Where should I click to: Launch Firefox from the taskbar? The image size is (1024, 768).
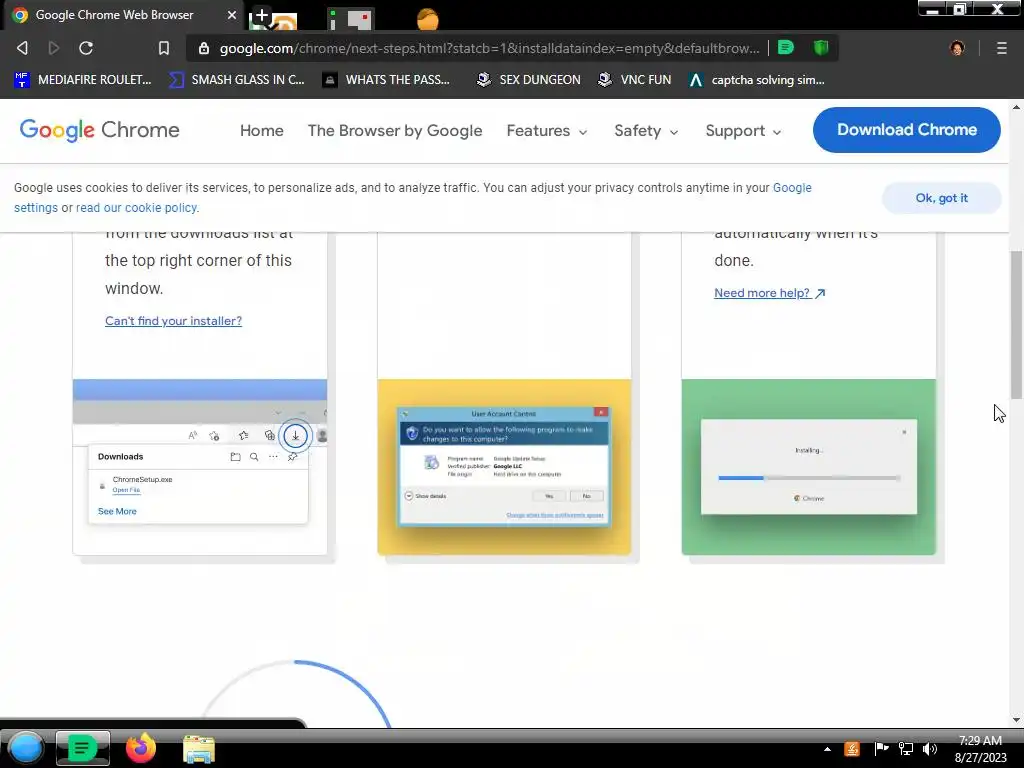point(140,748)
